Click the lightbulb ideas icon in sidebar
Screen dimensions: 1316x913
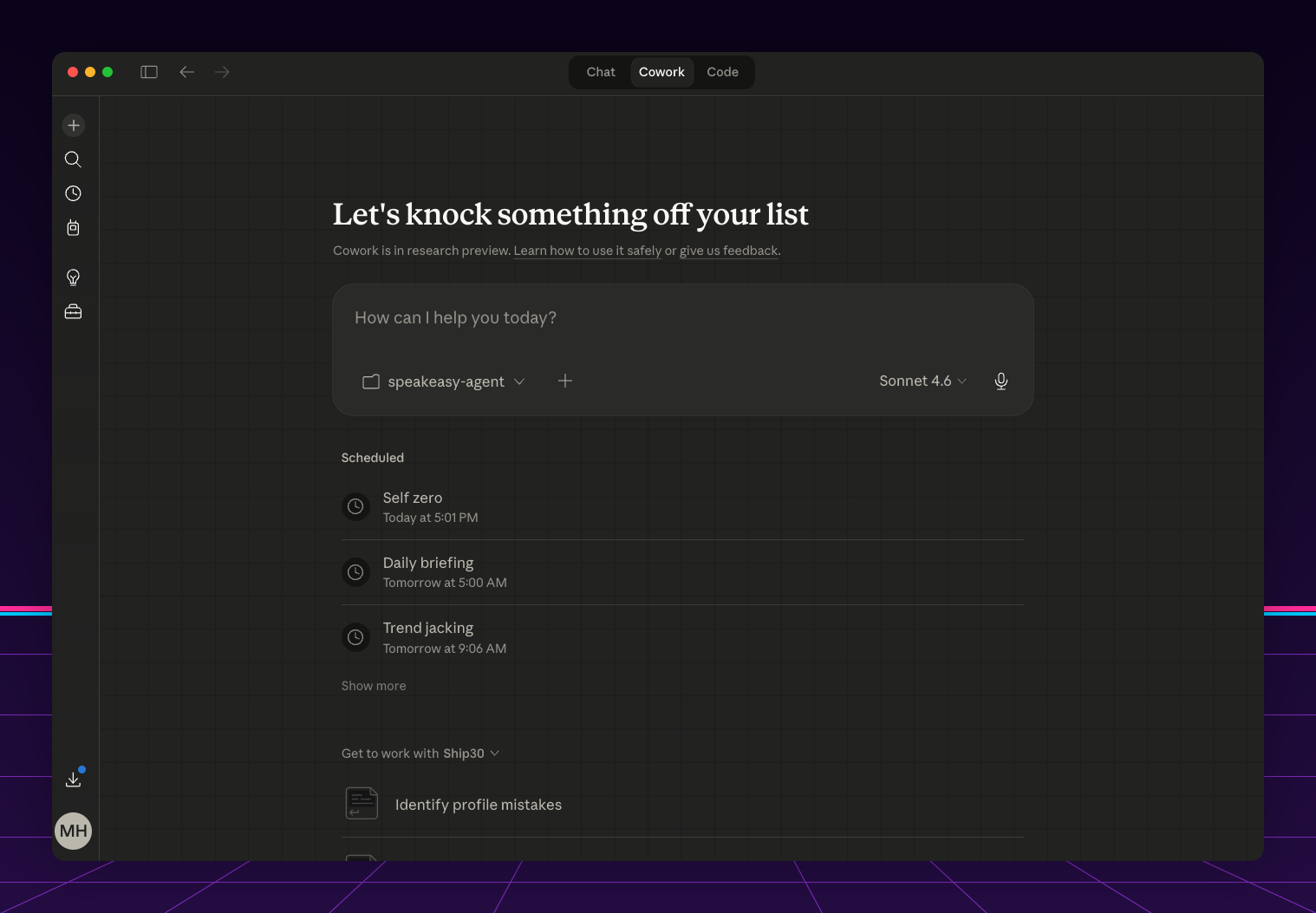pos(74,277)
